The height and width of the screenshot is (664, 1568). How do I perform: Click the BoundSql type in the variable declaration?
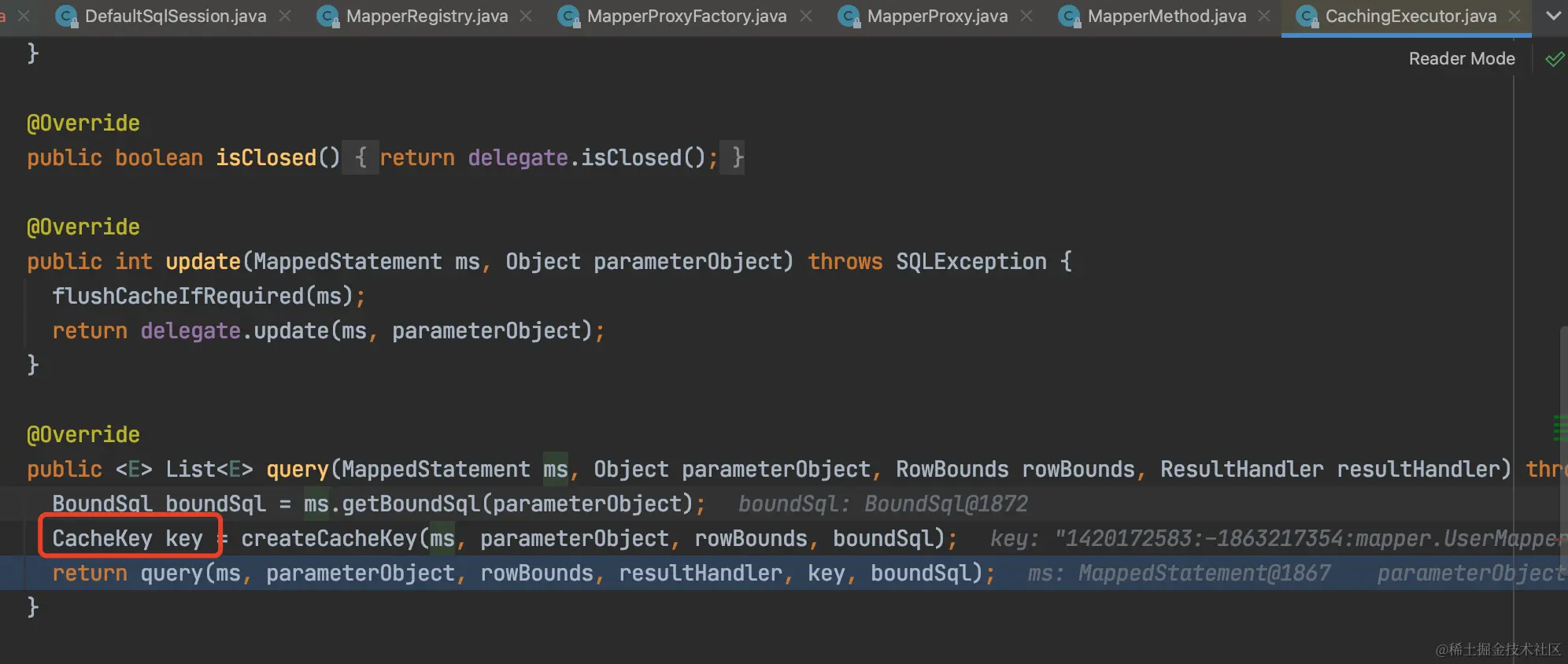102,504
